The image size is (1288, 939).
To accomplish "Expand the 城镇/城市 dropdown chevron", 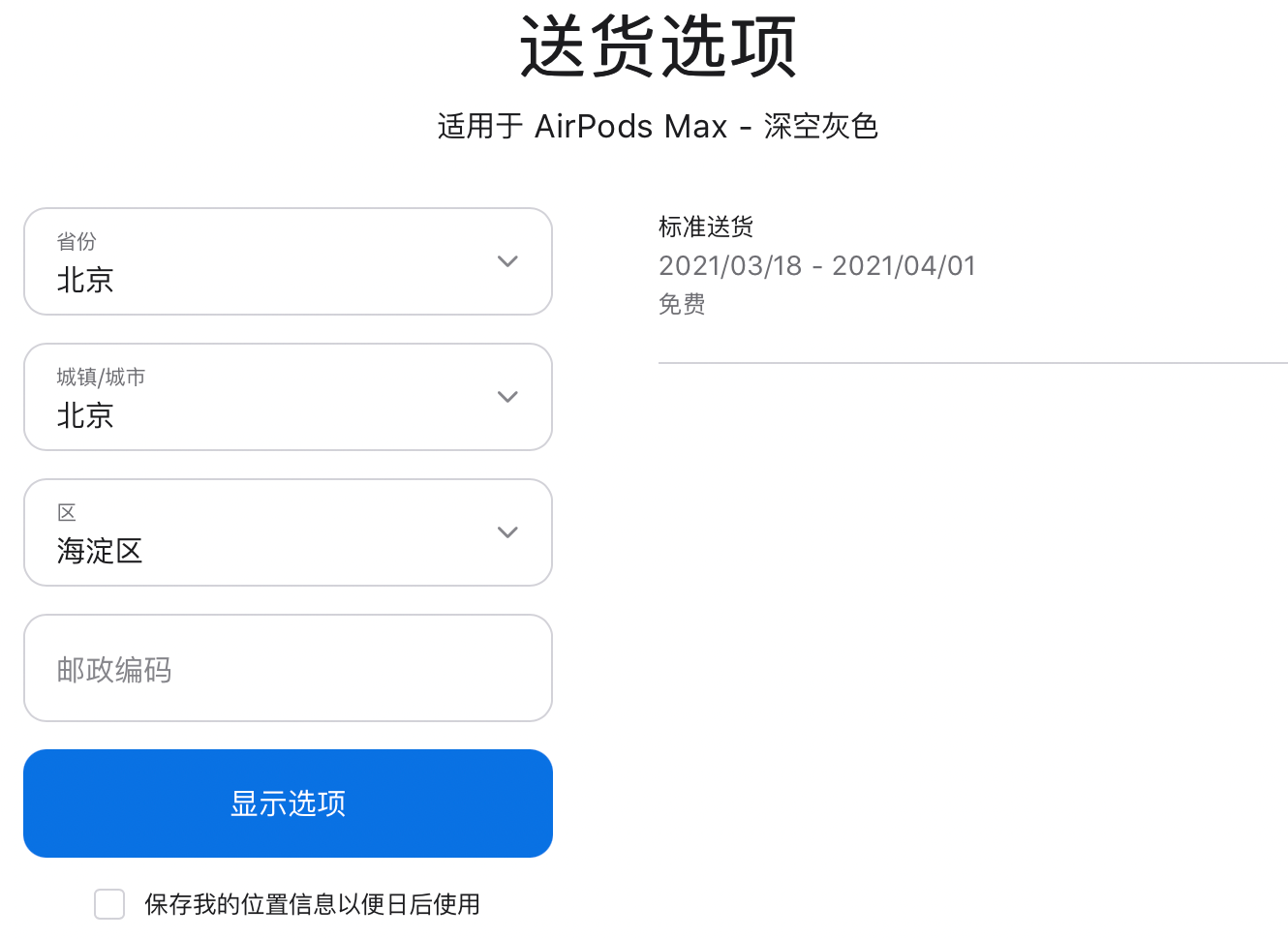I will point(507,397).
